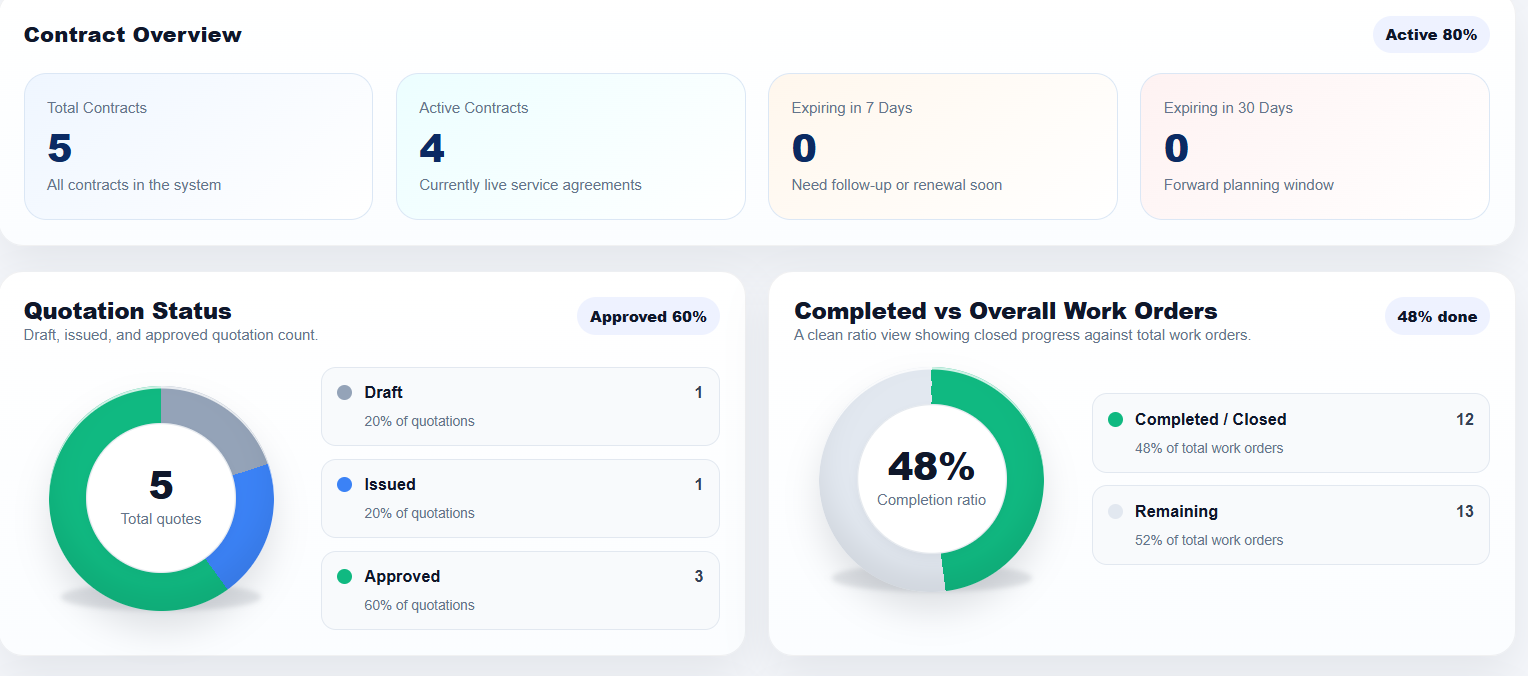Click 'Currently live service agreements' text

coord(530,185)
